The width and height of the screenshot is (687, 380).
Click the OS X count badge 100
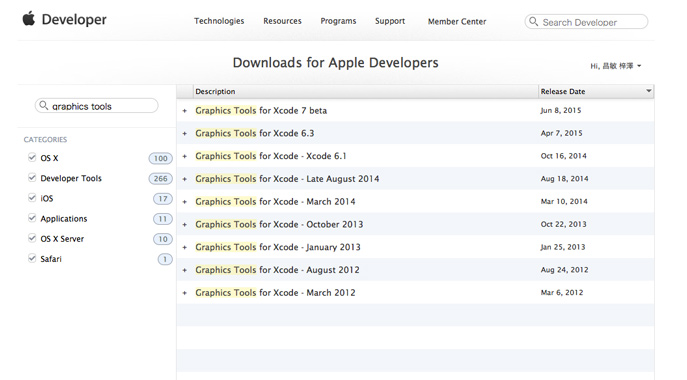(x=160, y=158)
